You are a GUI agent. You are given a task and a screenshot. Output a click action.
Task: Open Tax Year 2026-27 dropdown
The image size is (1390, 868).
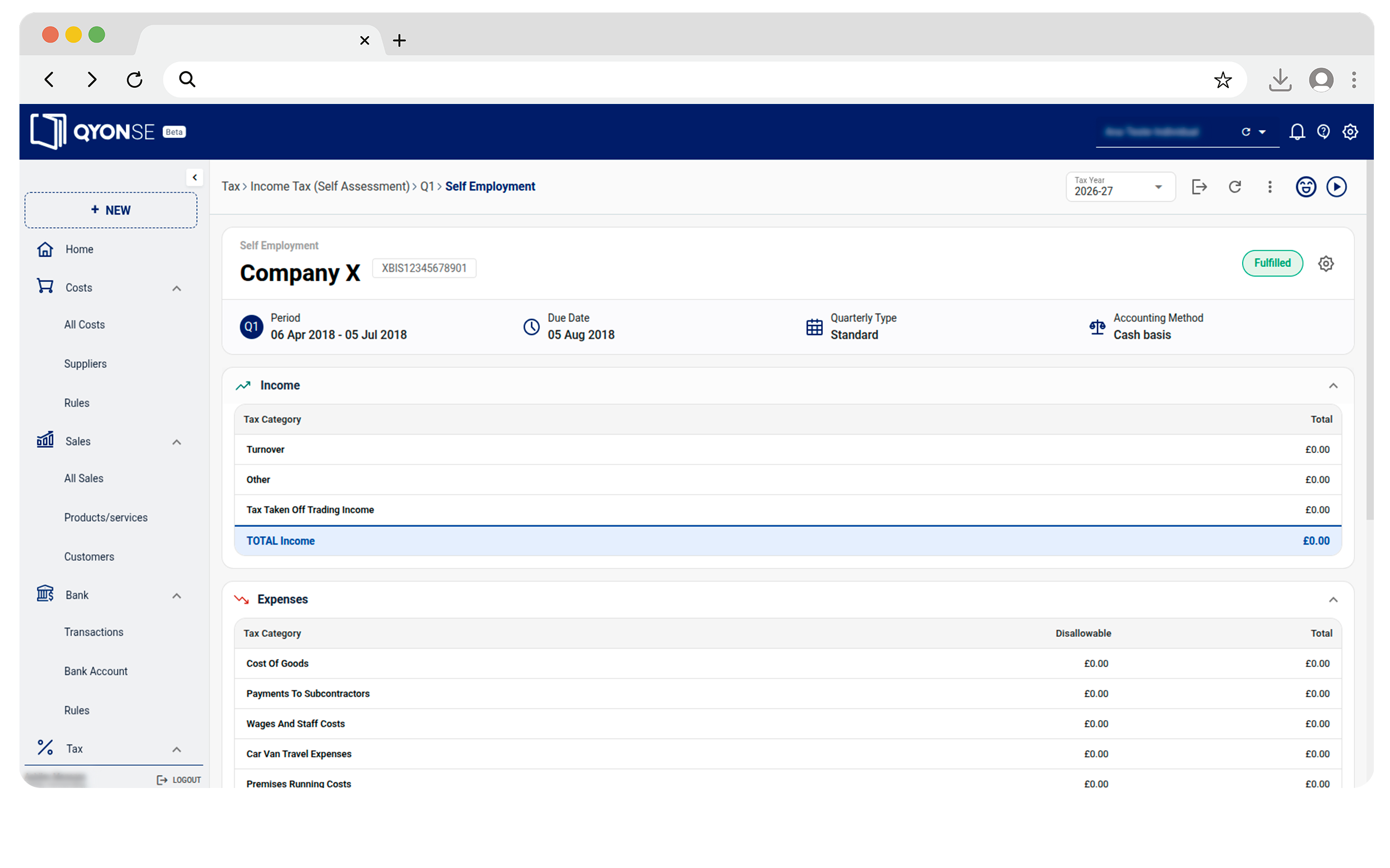[x=1120, y=187]
